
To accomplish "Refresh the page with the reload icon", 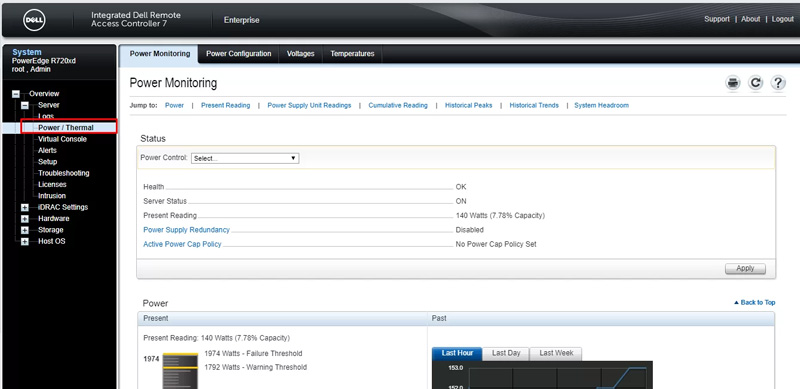I will [x=755, y=83].
